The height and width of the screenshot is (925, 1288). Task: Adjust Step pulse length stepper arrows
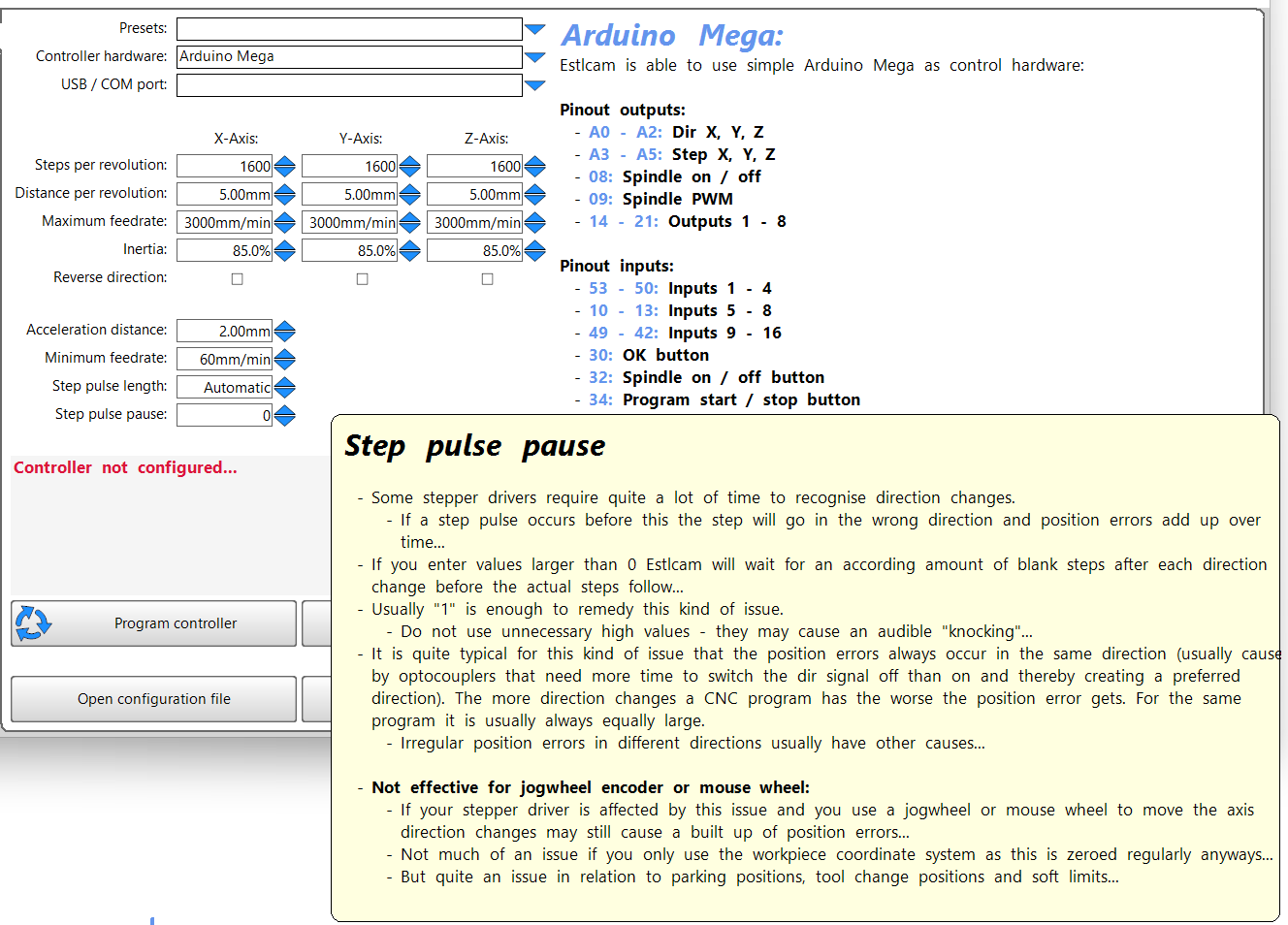point(284,388)
